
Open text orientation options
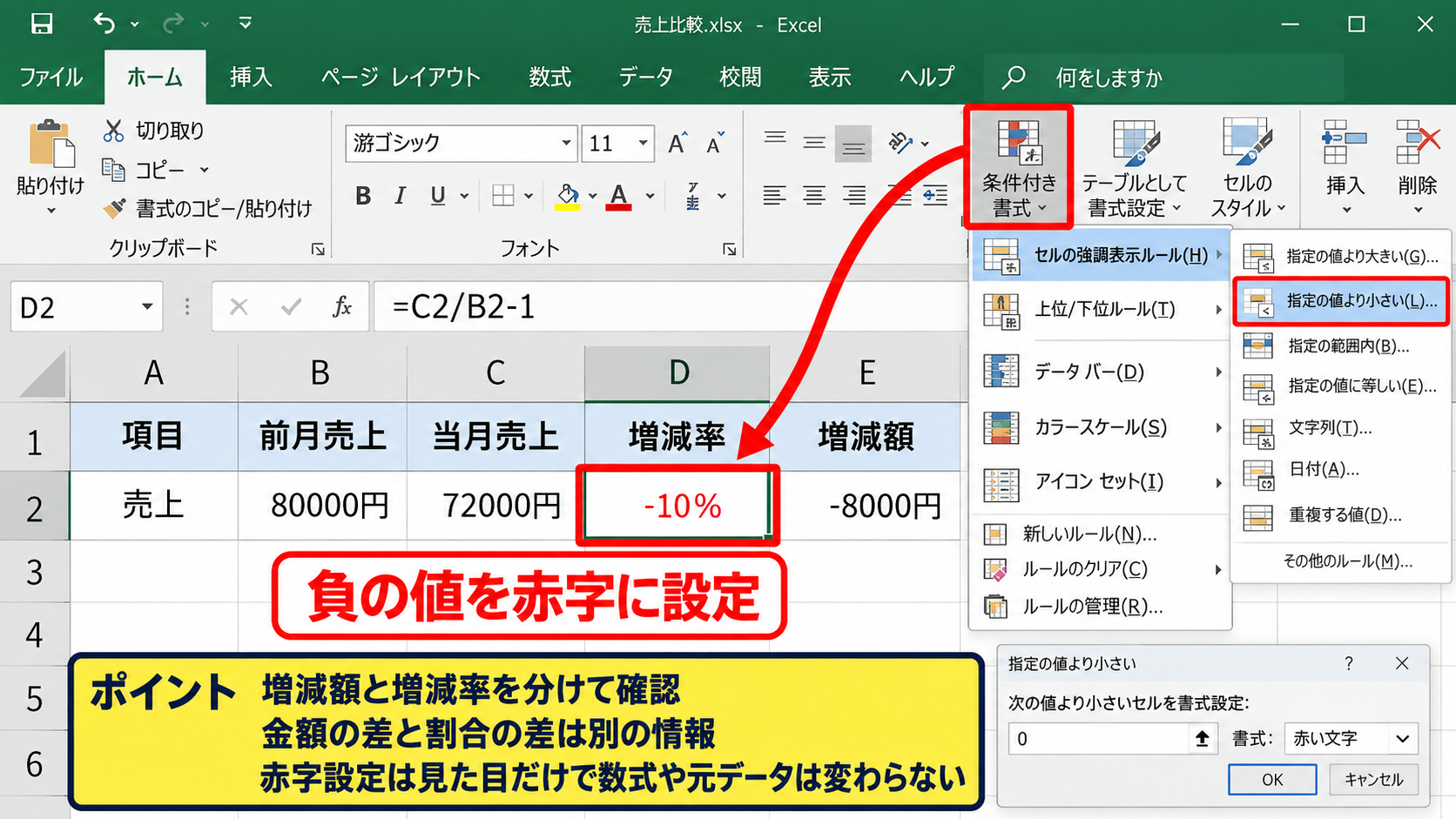point(907,142)
